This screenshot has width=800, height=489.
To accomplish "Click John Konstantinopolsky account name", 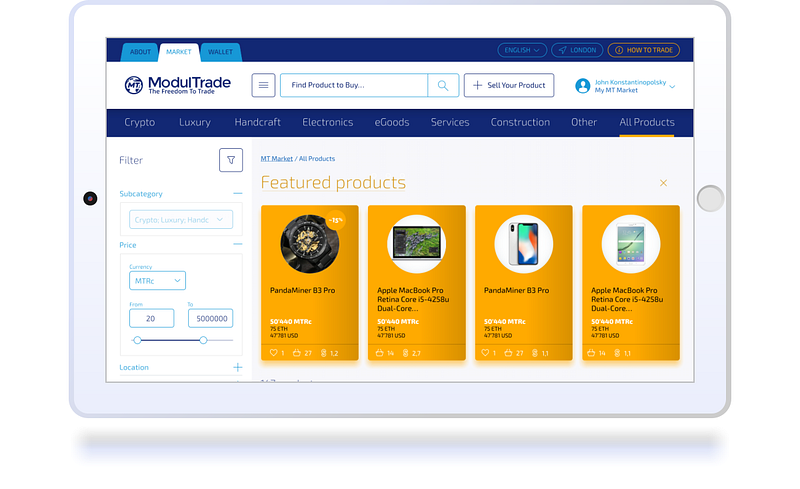I will pyautogui.click(x=630, y=82).
